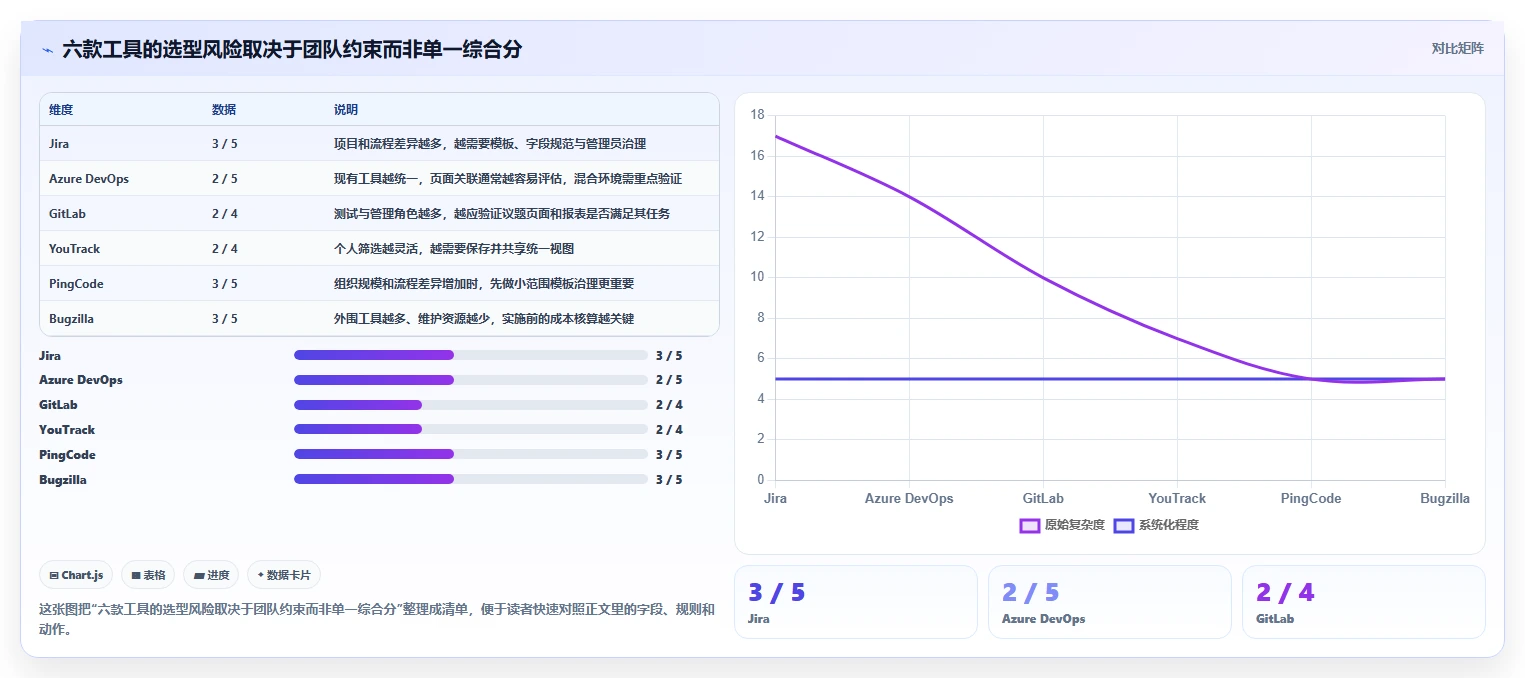The height and width of the screenshot is (678, 1525).
Task: Toggle the 系统化程度 legend swatch
Action: pyautogui.click(x=1124, y=525)
